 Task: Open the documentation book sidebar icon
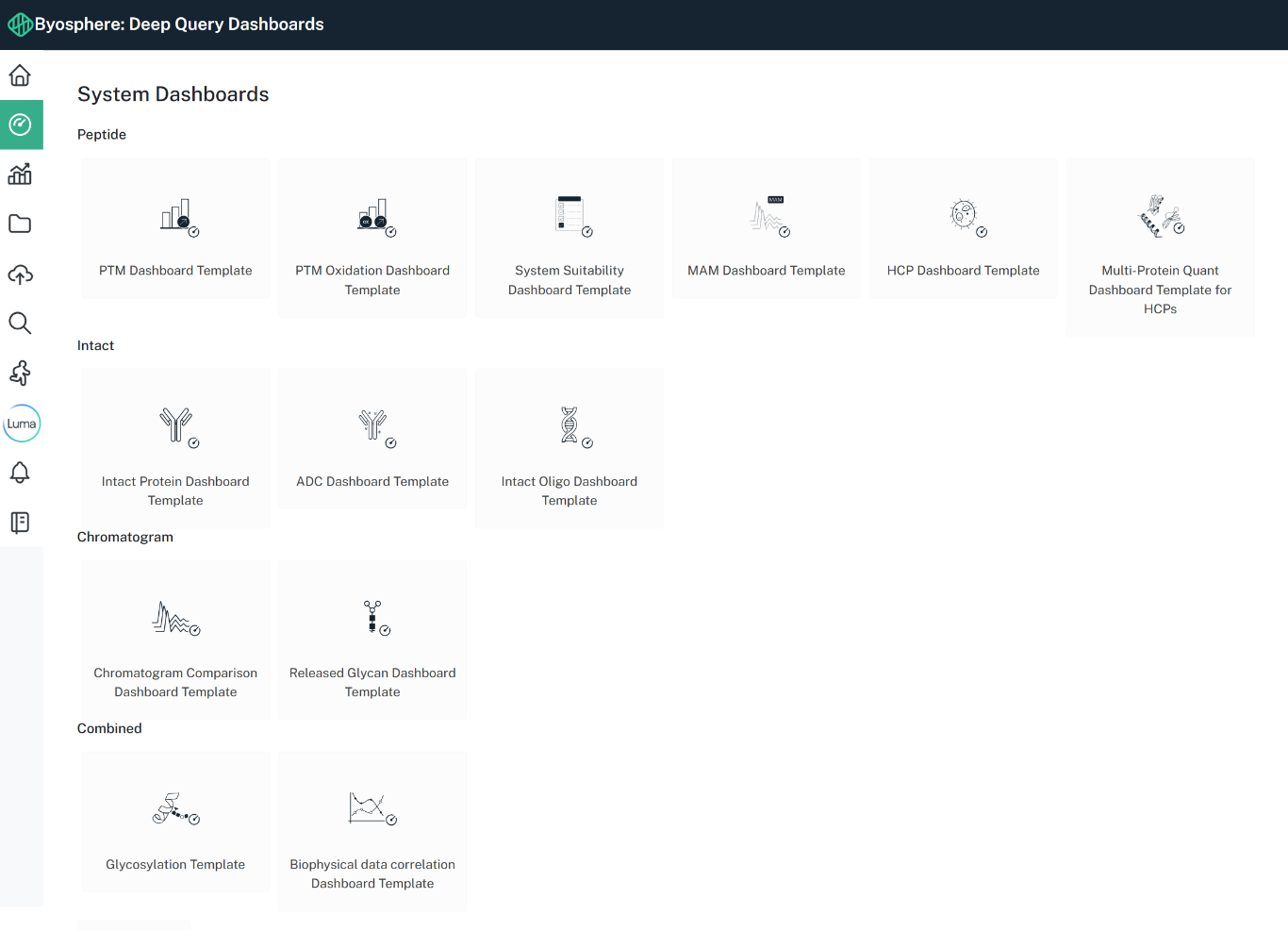pyautogui.click(x=20, y=523)
